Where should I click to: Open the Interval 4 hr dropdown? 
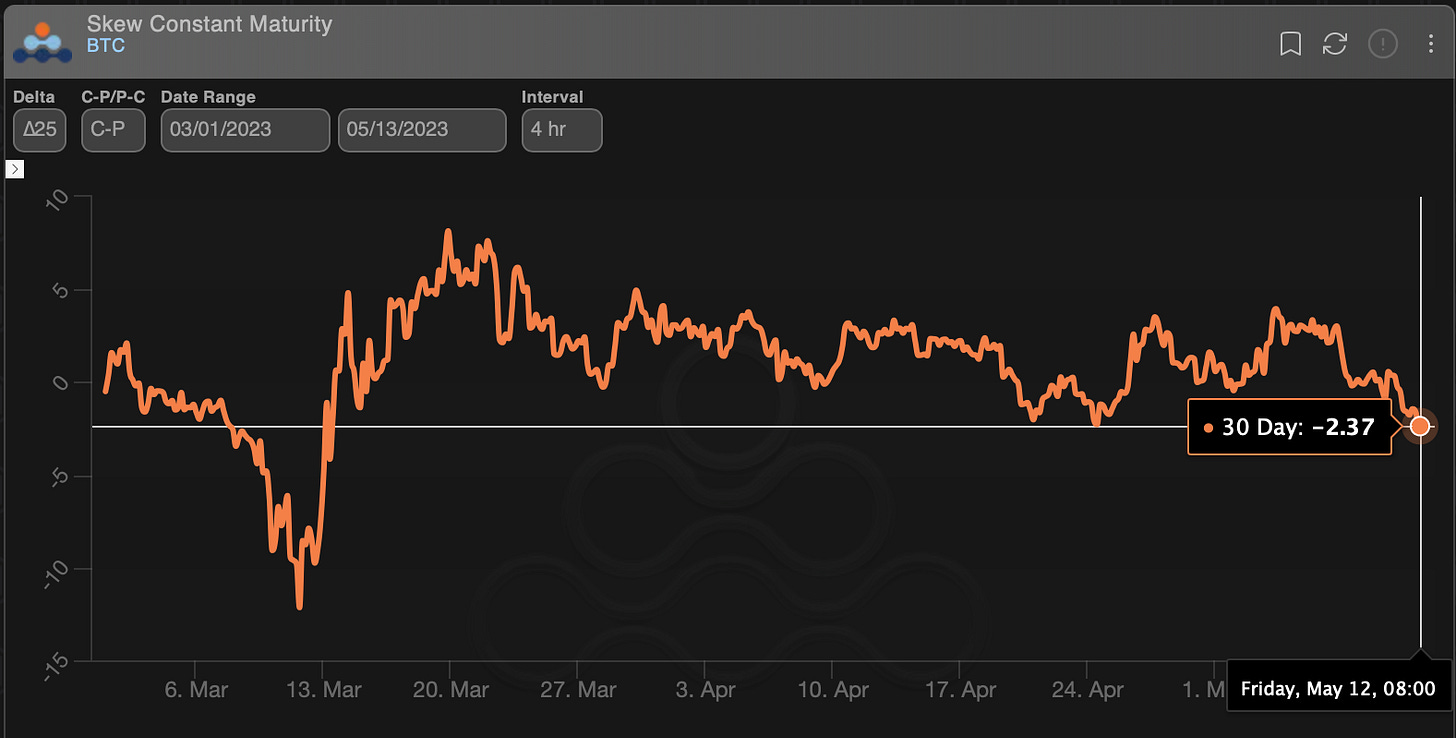point(562,130)
